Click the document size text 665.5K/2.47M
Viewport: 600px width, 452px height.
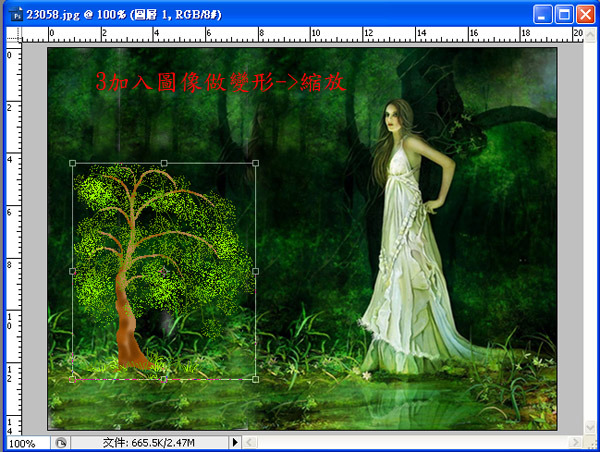pos(163,443)
